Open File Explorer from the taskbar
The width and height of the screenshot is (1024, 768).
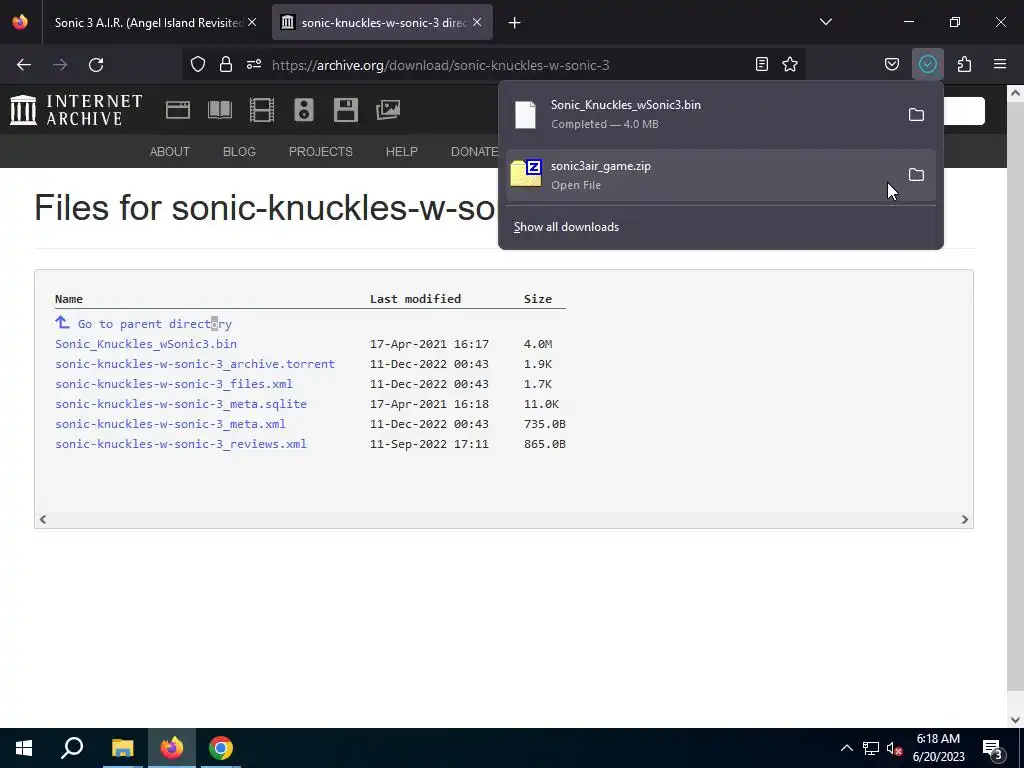pos(122,748)
